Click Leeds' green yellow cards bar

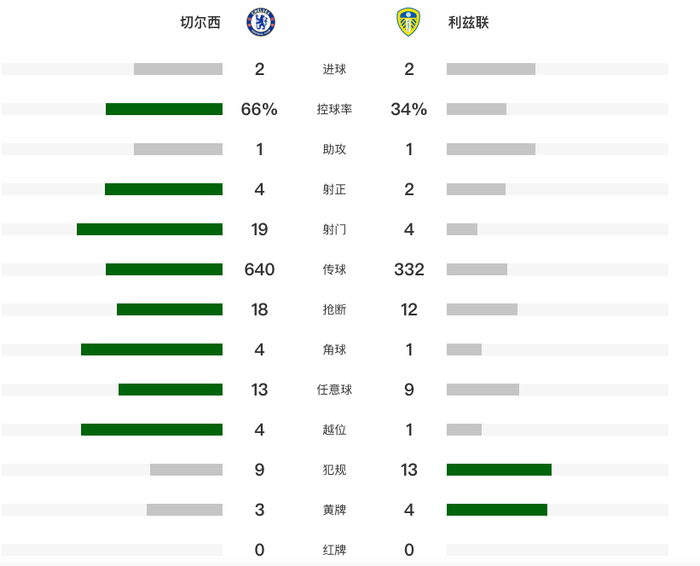click(x=497, y=509)
